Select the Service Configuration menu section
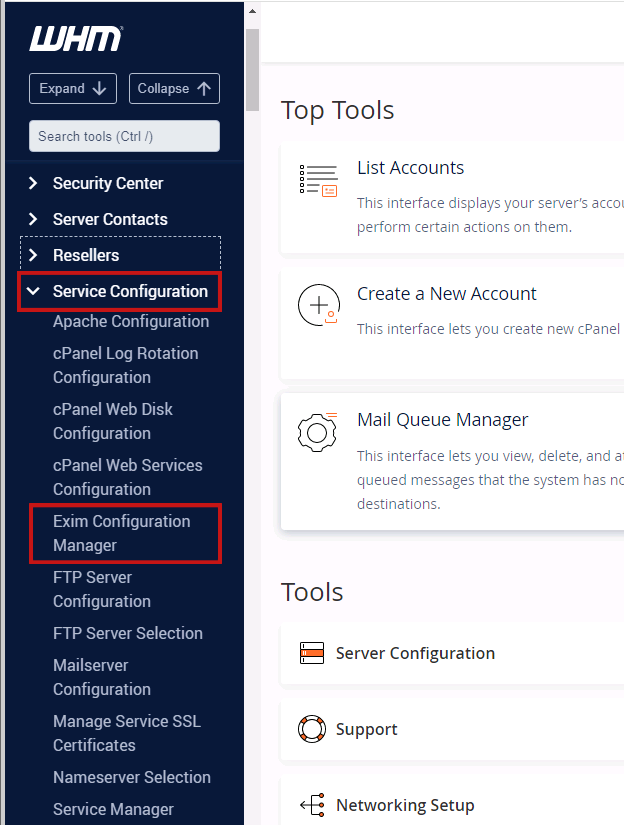624x825 pixels. (130, 291)
